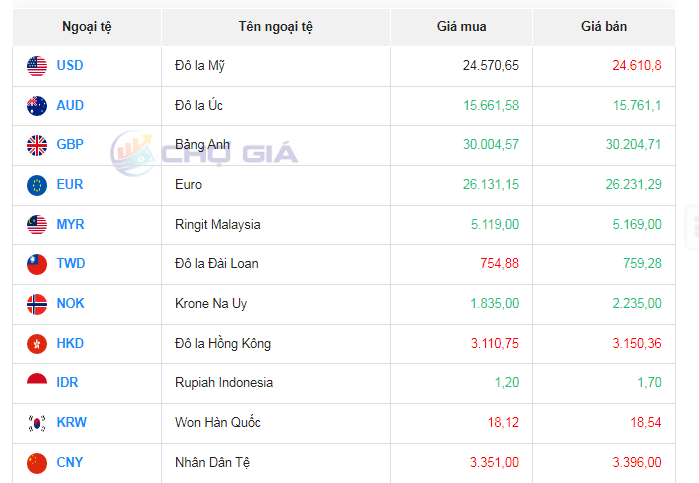This screenshot has width=699, height=483.
Task: Select the GBP currency code
Action: click(70, 145)
